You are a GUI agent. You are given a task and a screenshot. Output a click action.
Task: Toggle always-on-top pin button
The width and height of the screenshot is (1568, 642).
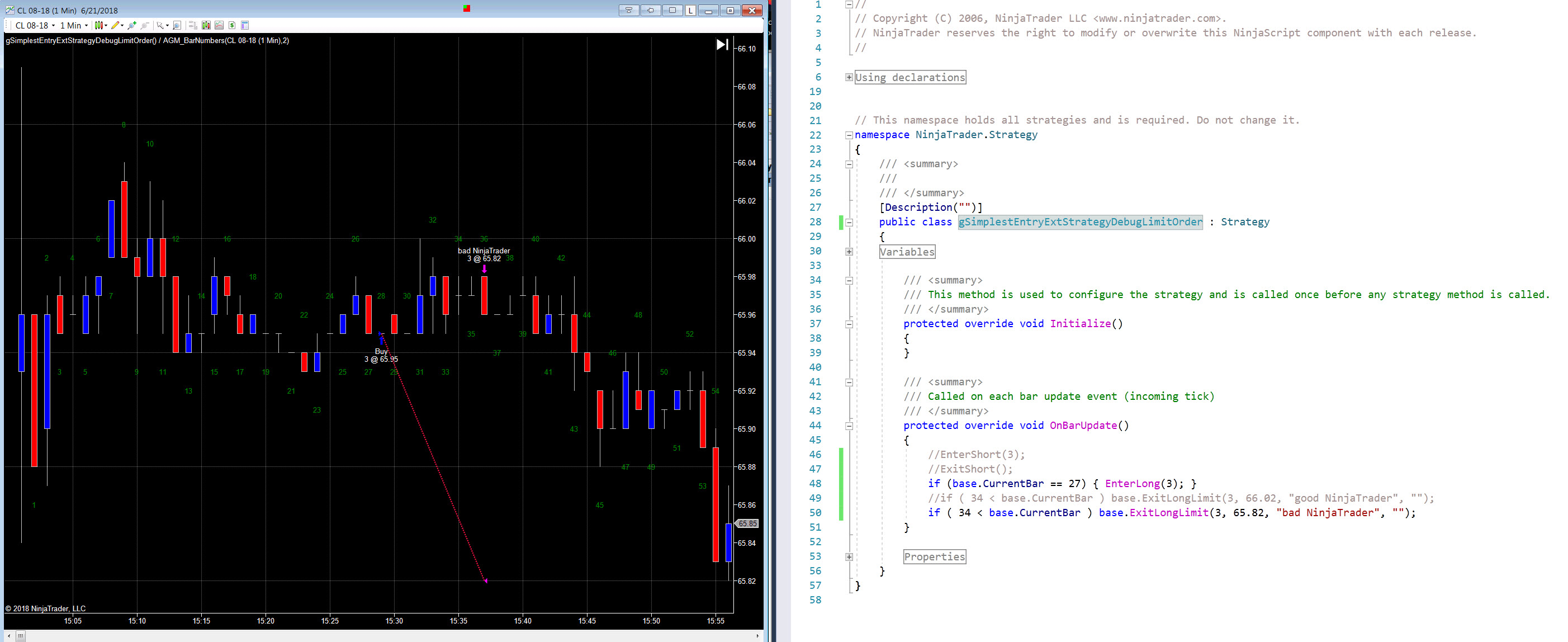651,11
